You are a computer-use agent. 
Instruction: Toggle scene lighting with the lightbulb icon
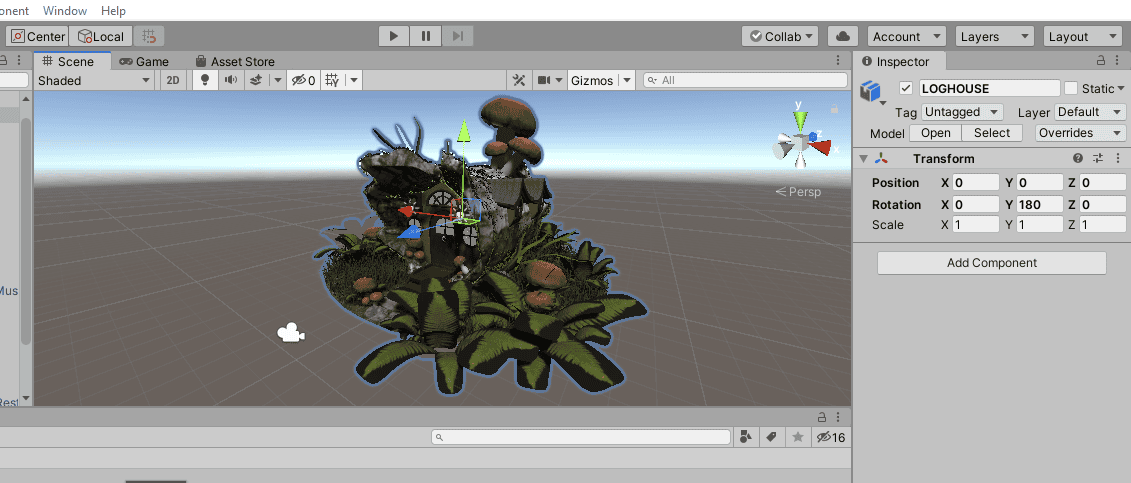coord(205,80)
